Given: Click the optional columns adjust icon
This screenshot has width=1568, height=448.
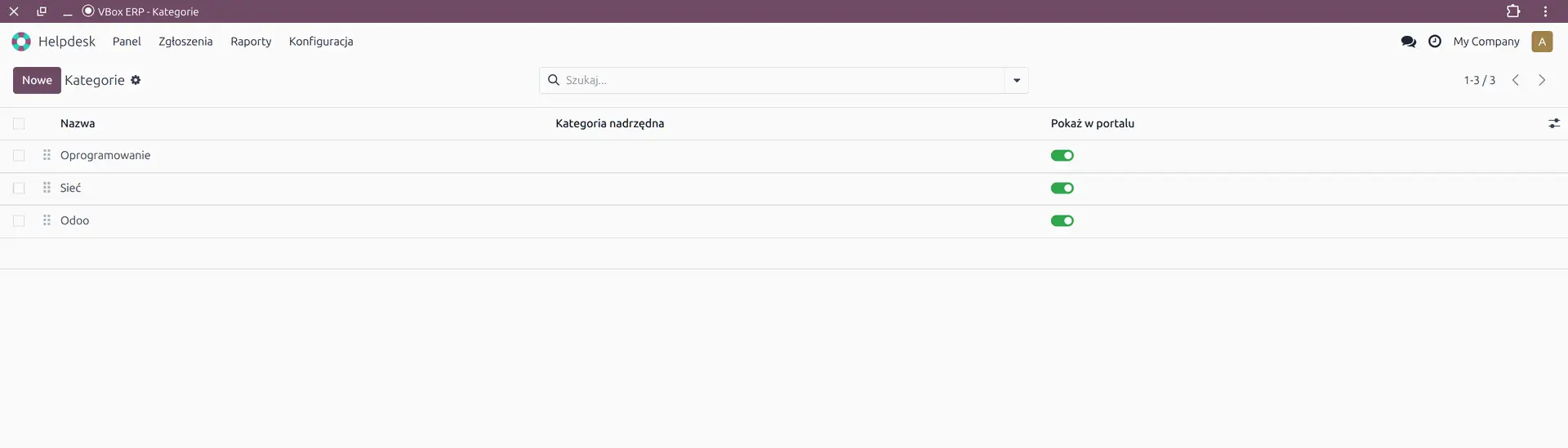Looking at the screenshot, I should tap(1553, 123).
